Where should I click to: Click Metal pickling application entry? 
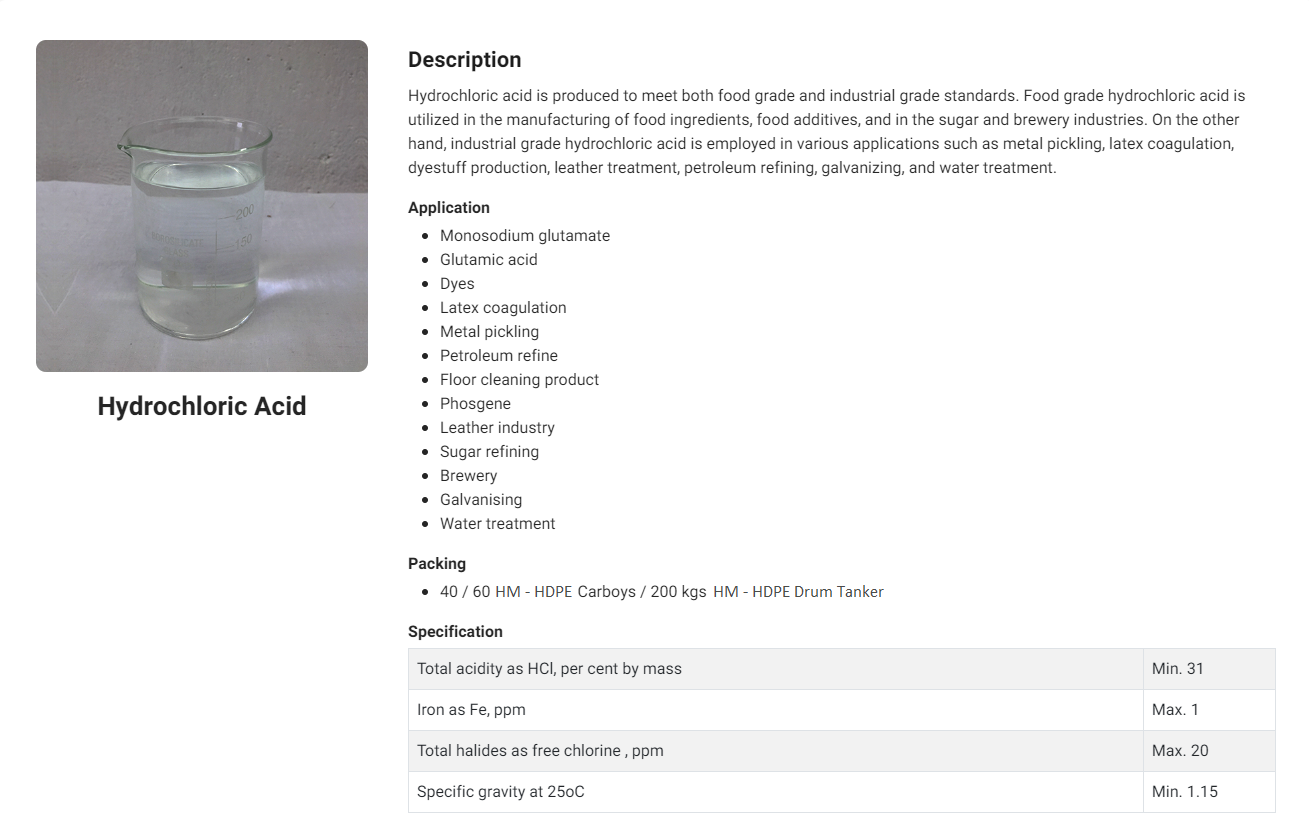tap(489, 332)
